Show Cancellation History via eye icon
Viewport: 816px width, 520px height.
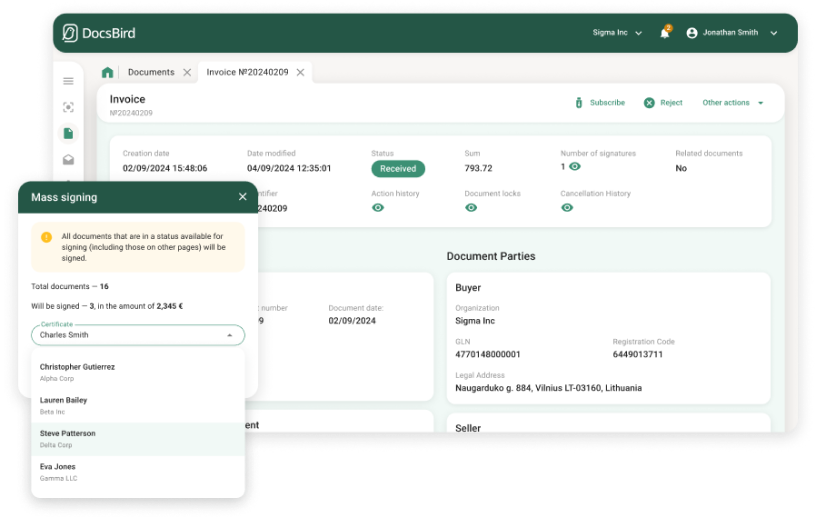[567, 207]
